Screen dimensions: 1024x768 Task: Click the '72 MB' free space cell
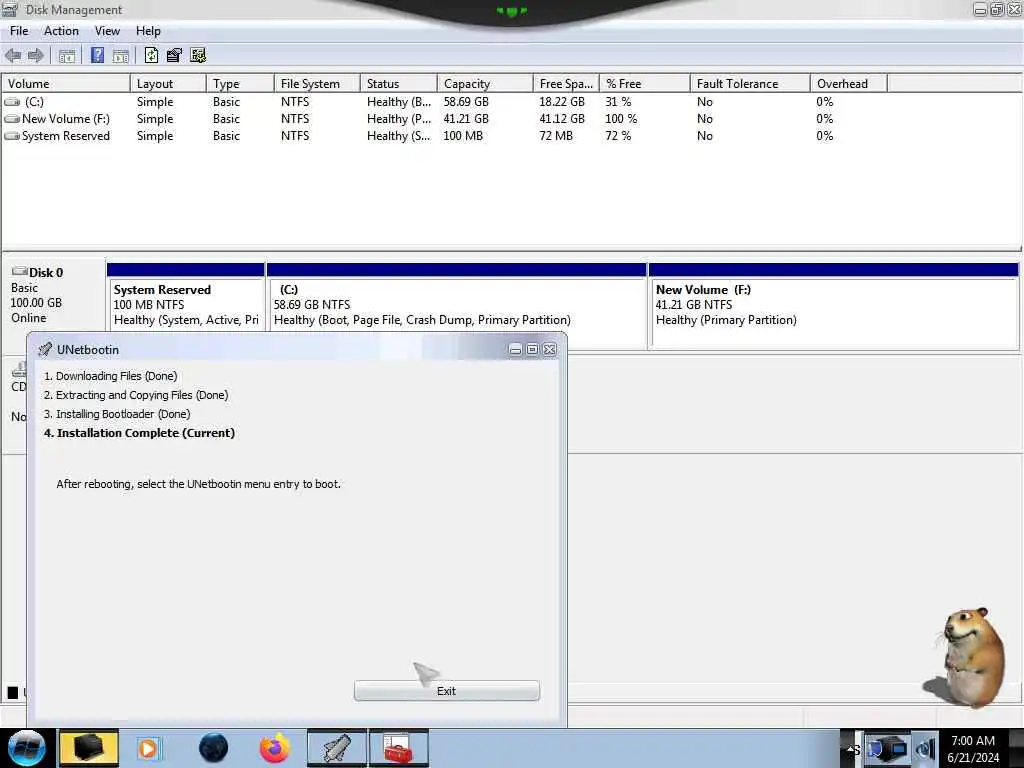pos(556,136)
